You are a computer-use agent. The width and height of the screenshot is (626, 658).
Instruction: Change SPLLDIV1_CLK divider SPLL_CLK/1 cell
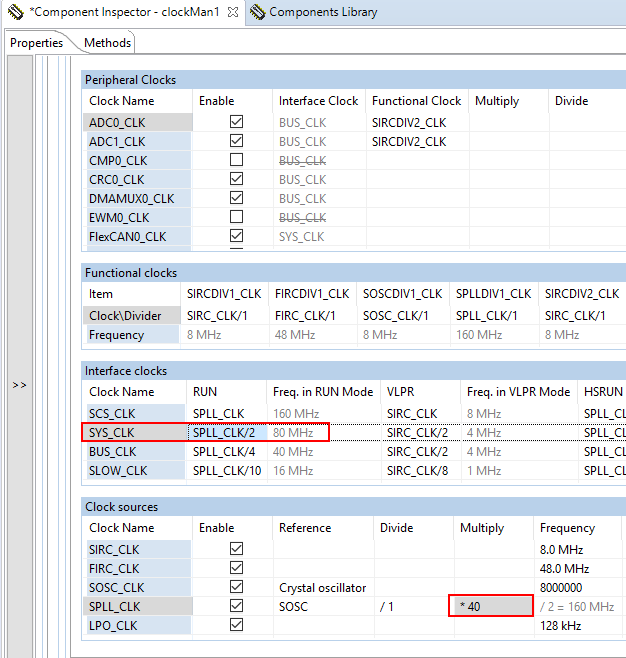coord(495,316)
